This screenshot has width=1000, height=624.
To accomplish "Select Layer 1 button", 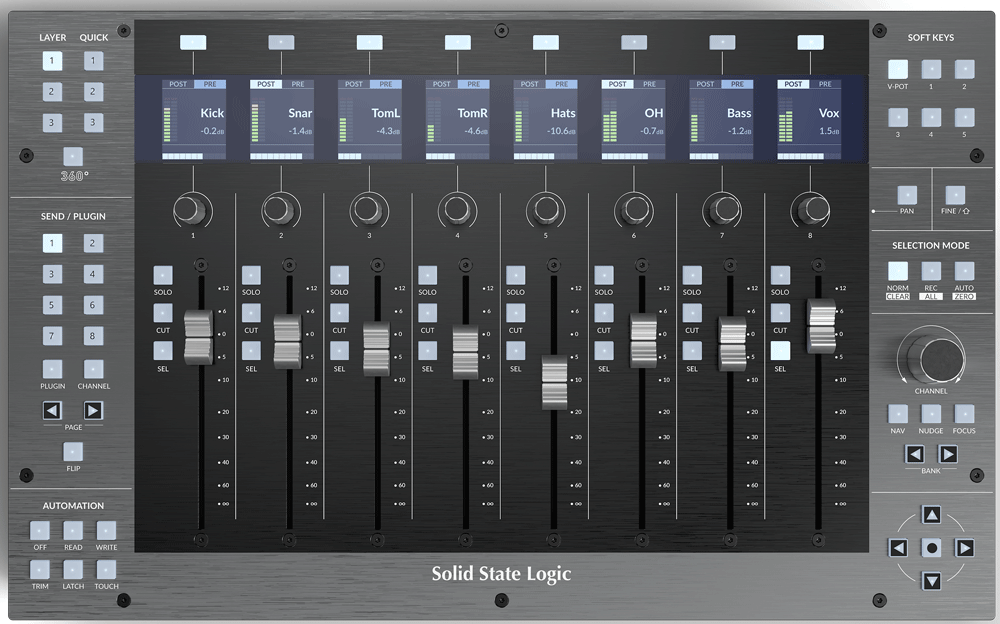I will (52, 61).
